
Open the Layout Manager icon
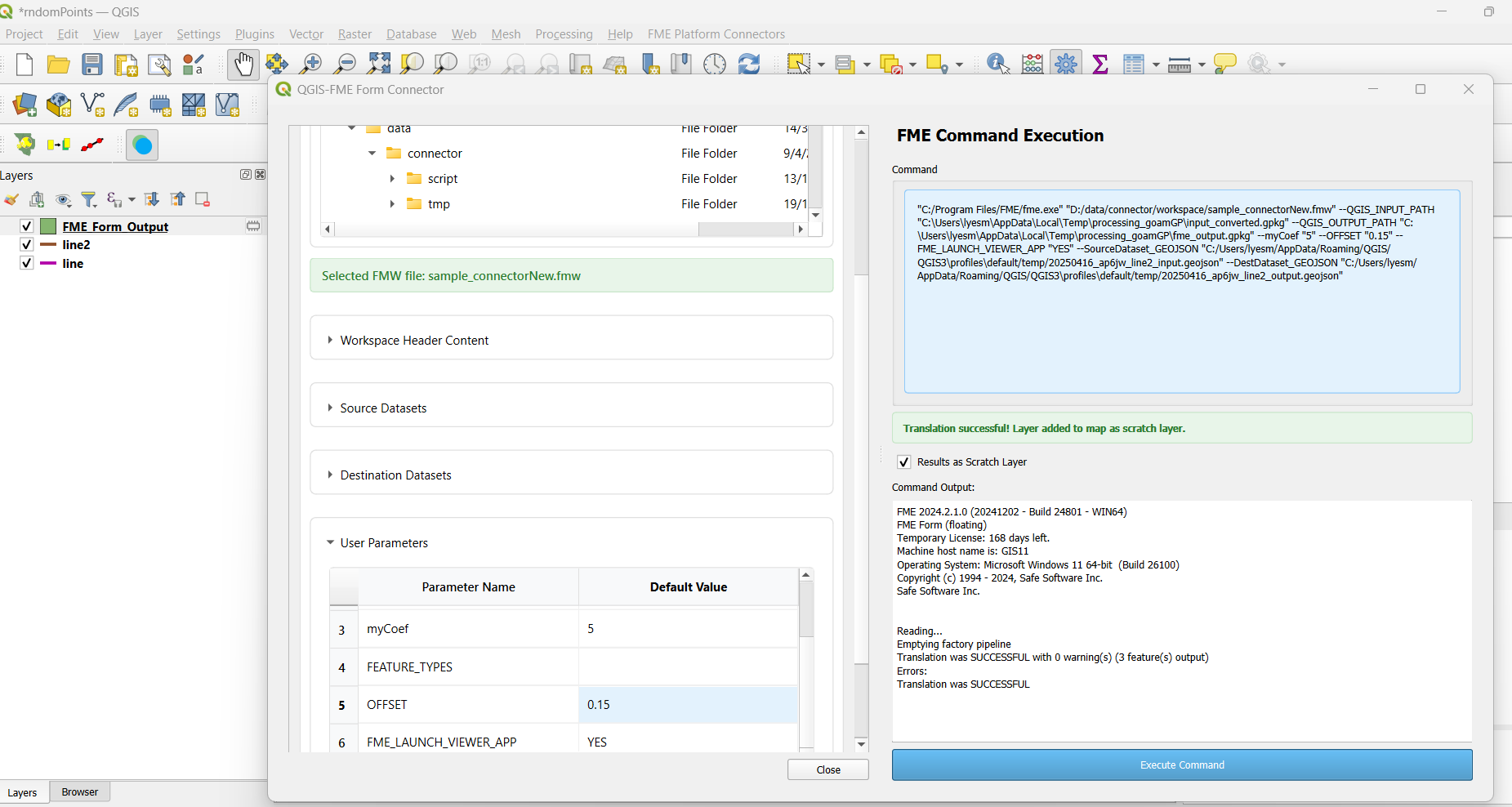click(159, 65)
